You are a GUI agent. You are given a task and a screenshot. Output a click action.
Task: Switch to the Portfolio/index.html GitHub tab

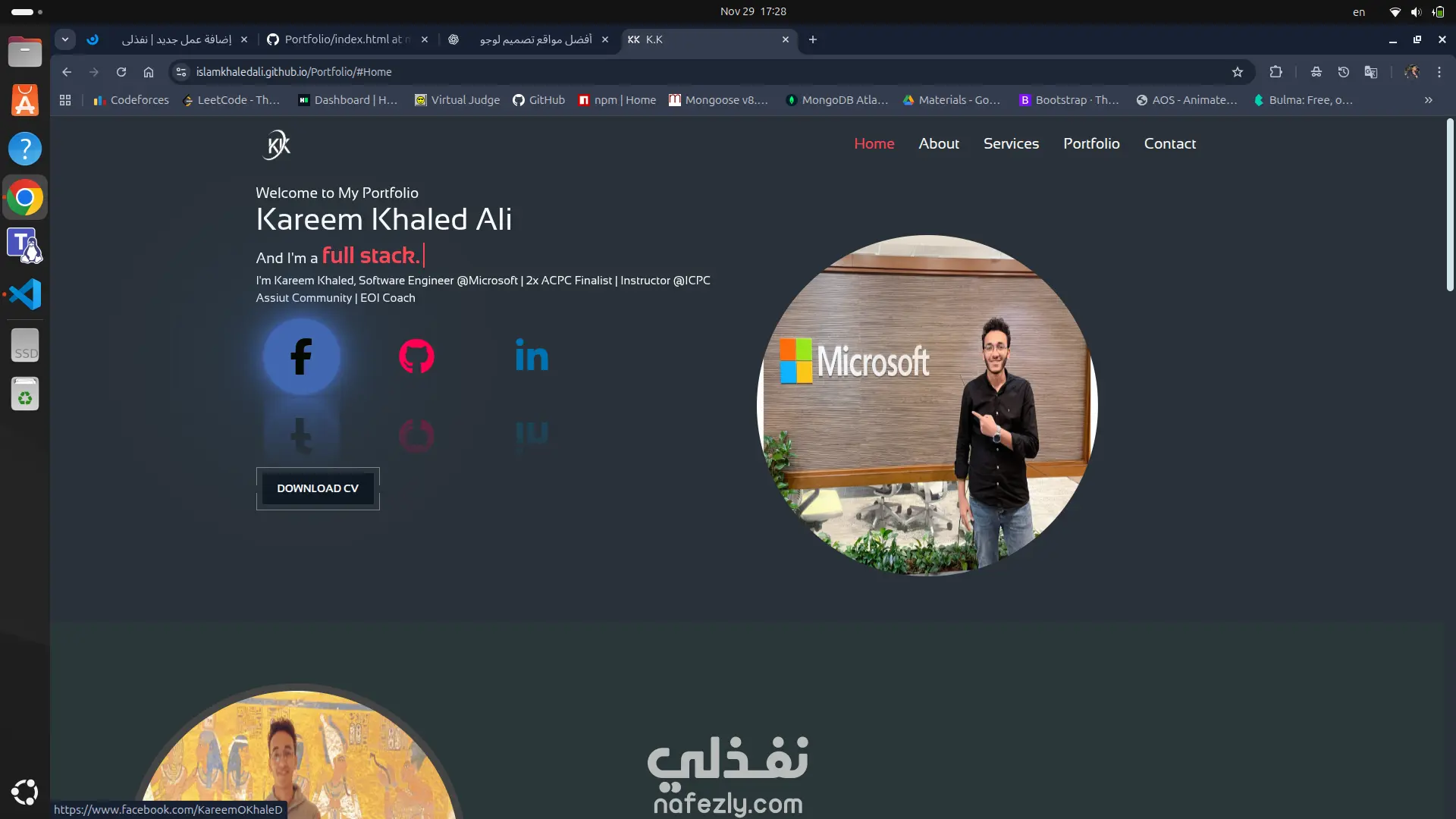point(348,39)
